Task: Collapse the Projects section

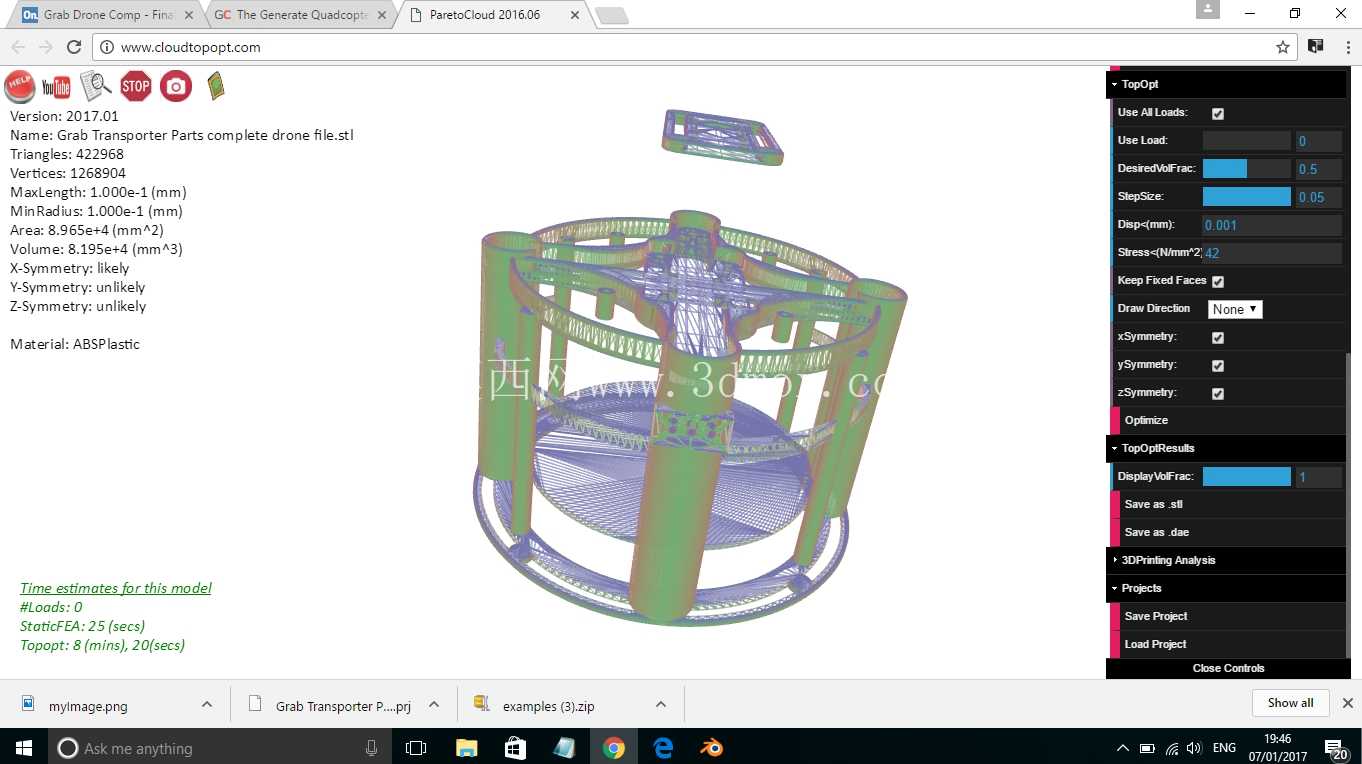Action: (x=1228, y=588)
